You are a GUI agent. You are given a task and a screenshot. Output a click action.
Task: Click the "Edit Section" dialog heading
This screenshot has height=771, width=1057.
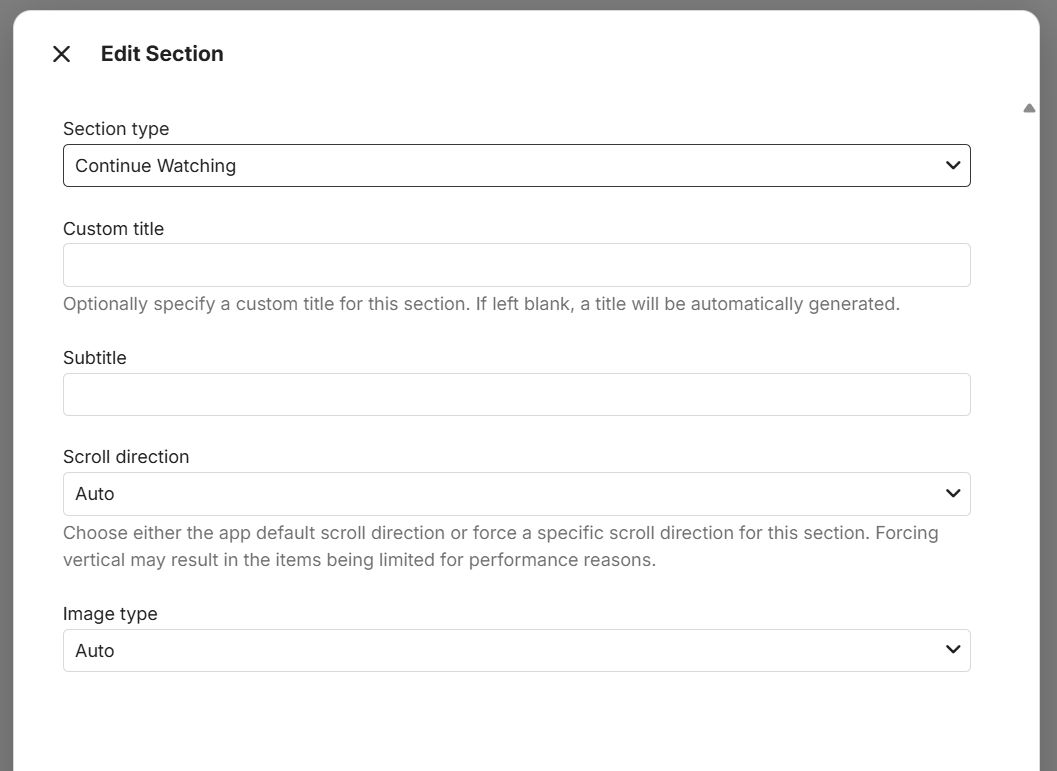click(x=162, y=54)
